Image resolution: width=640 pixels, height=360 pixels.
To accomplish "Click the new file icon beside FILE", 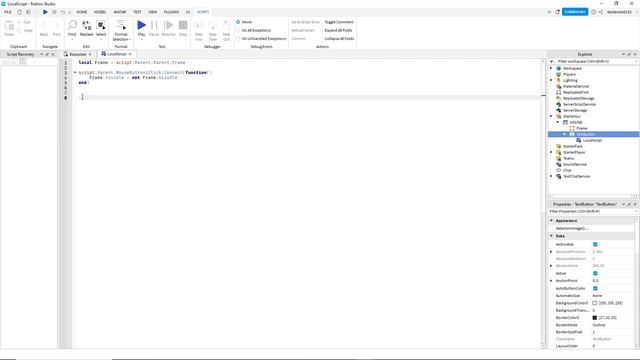I will (x=19, y=12).
